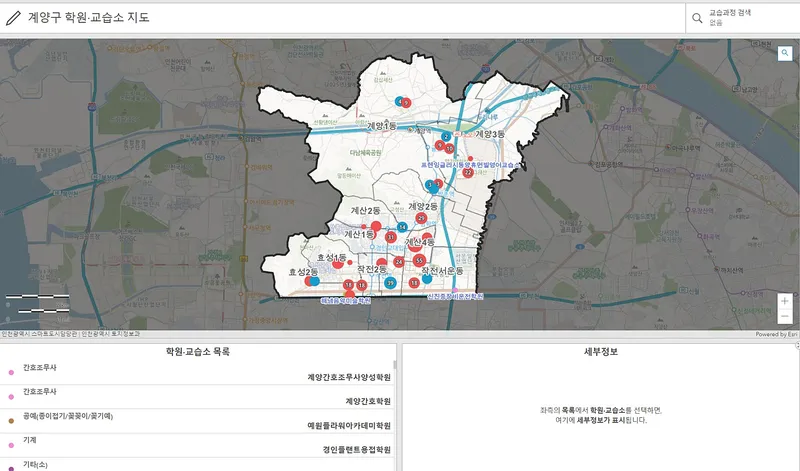This screenshot has width=800, height=471.
Task: Click the 계양1동 district label on map
Action: coord(381,126)
